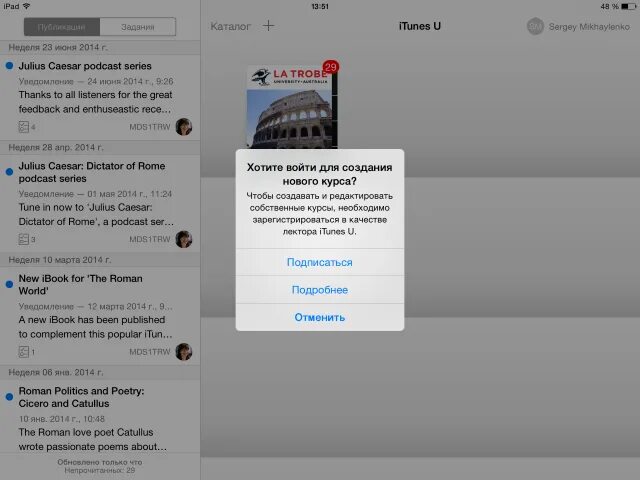Tap the 13:51 clock in status bar

320,6
